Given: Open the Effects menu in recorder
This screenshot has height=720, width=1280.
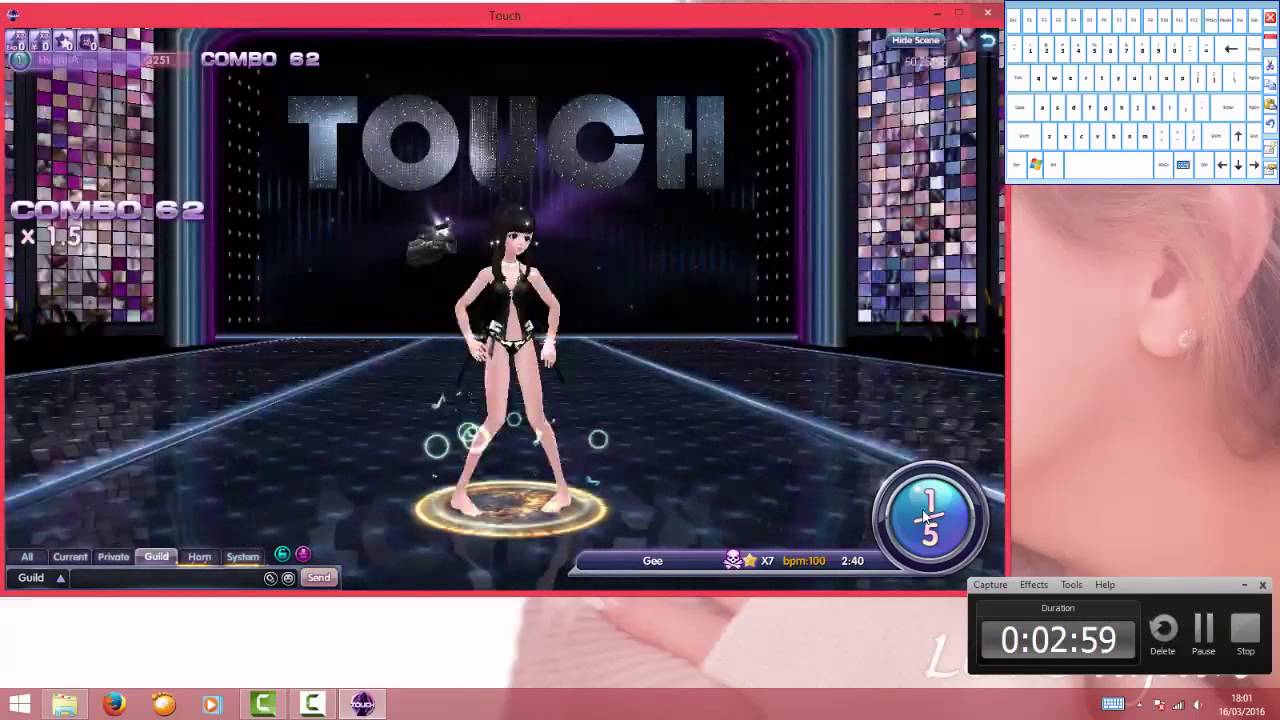Looking at the screenshot, I should (1034, 585).
